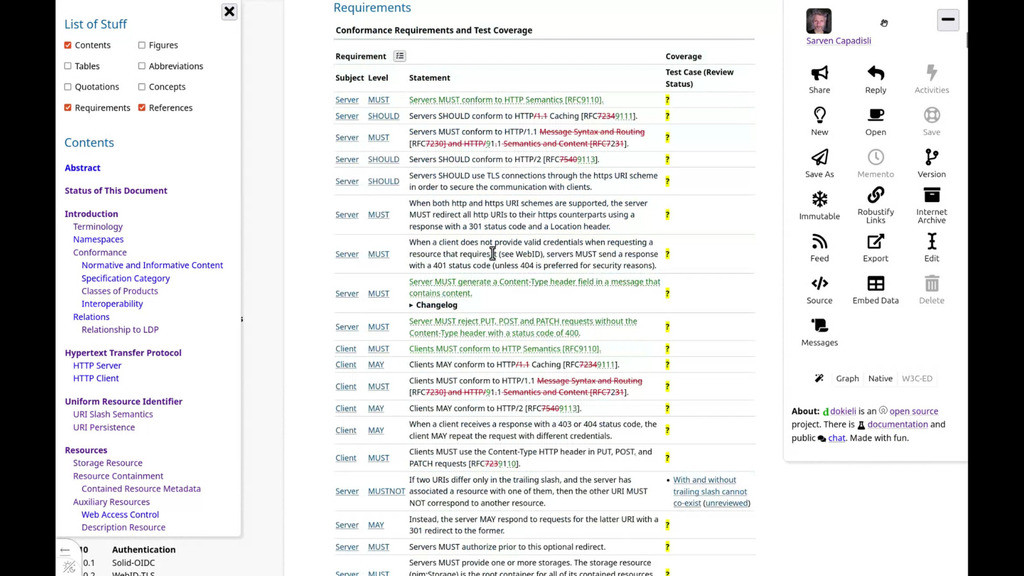Enable the Quotations checkbox
Screen dimensions: 1024x576
tap(68, 87)
